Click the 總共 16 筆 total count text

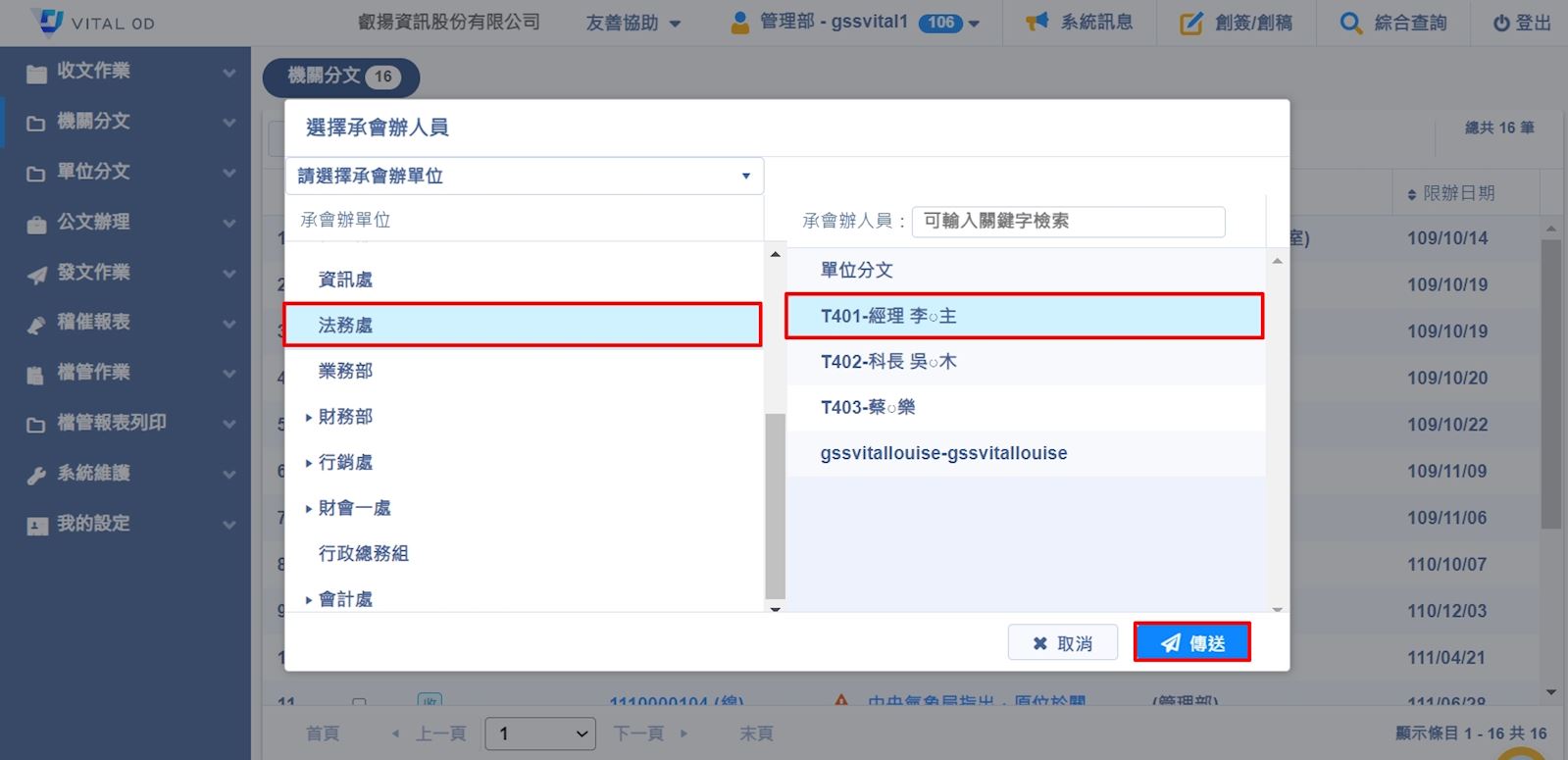1499,127
